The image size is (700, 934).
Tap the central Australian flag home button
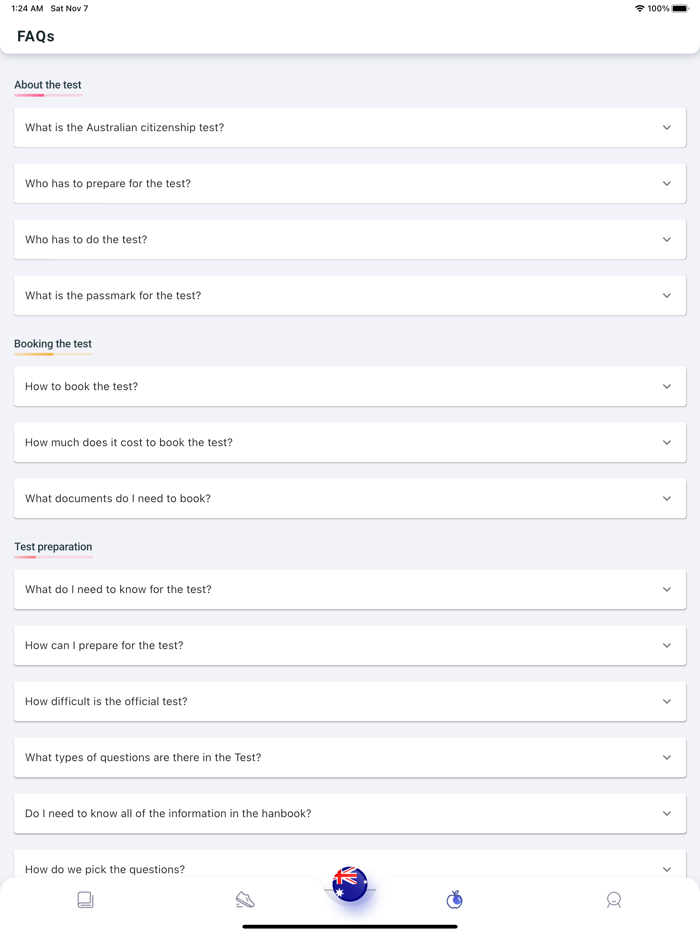point(349,884)
